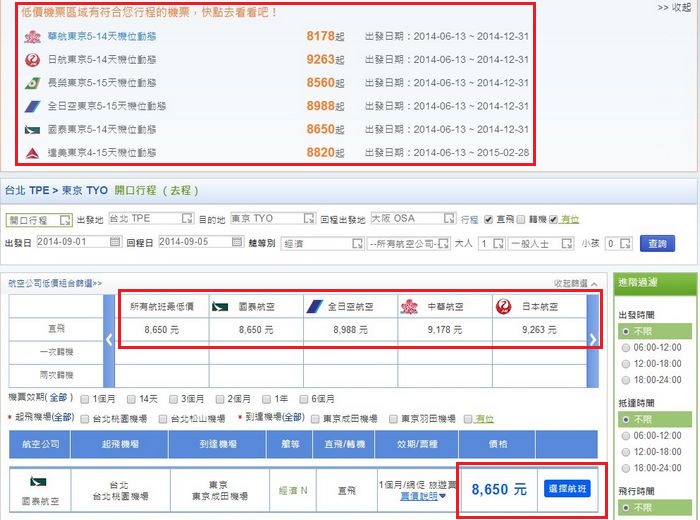Open 全日空東京5-15天機位動態 link
The height and width of the screenshot is (520, 700).
(107, 106)
